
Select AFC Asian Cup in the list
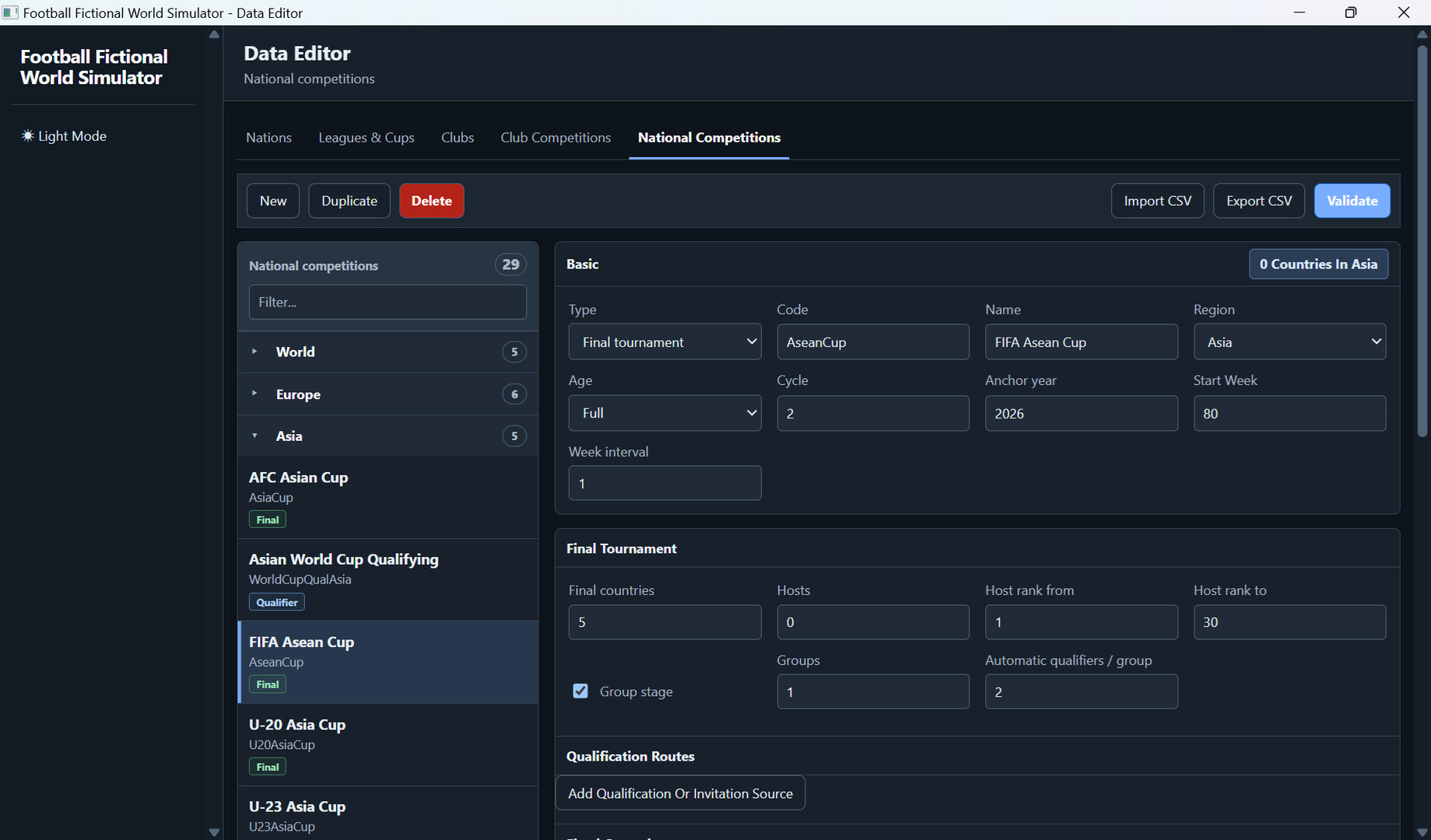point(388,498)
